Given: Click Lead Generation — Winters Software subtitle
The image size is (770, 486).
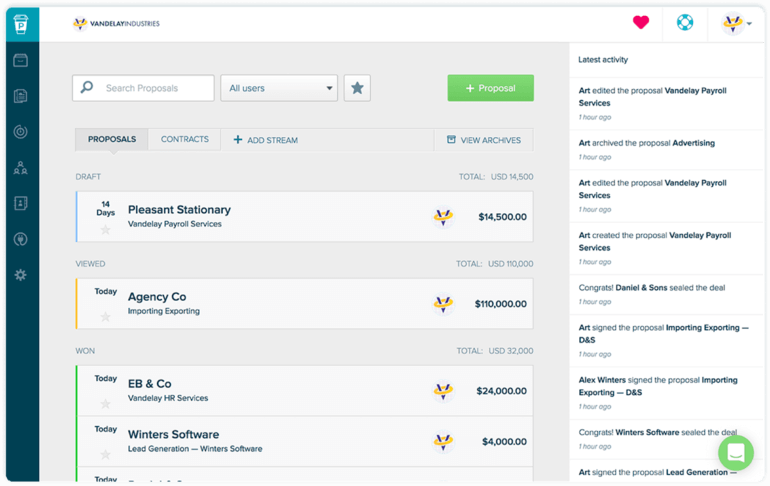Looking at the screenshot, I should click(x=195, y=449).
